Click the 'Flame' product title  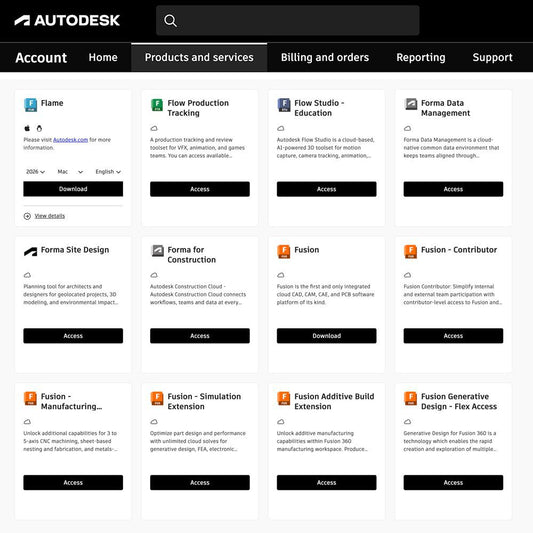(x=52, y=103)
